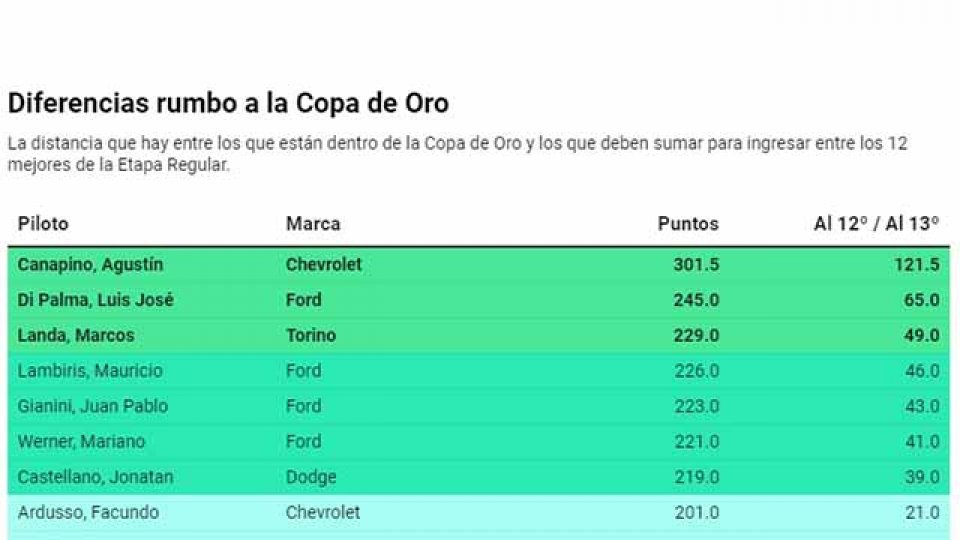Click the Piloto column header
This screenshot has width=960, height=540.
point(43,224)
